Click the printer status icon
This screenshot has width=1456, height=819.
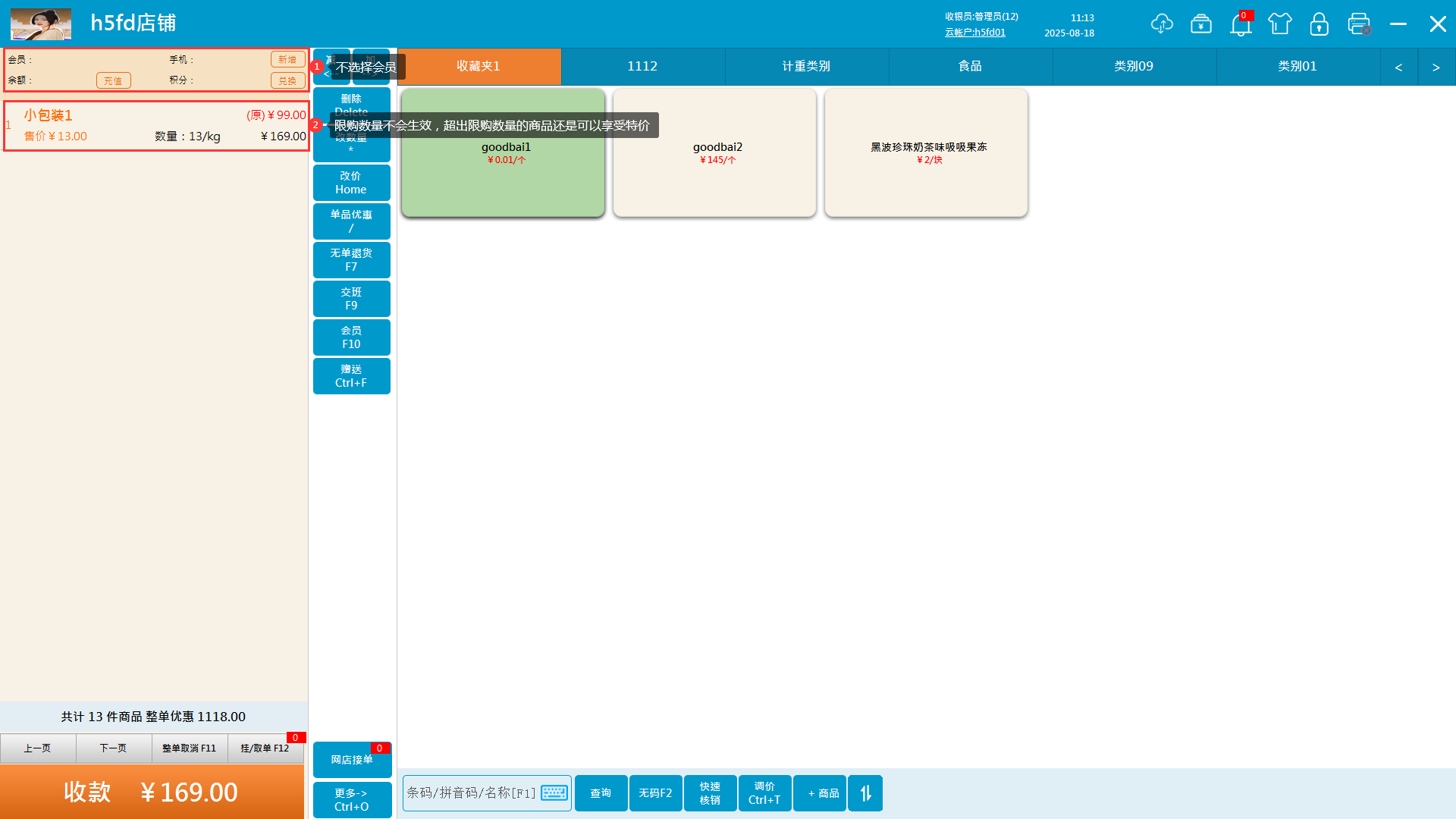(x=1359, y=24)
